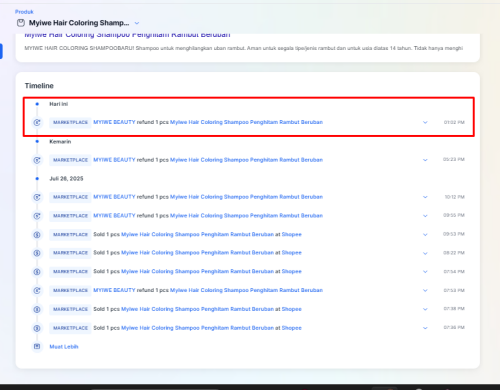
Task: Click the Timeline section heading
Action: click(39, 86)
